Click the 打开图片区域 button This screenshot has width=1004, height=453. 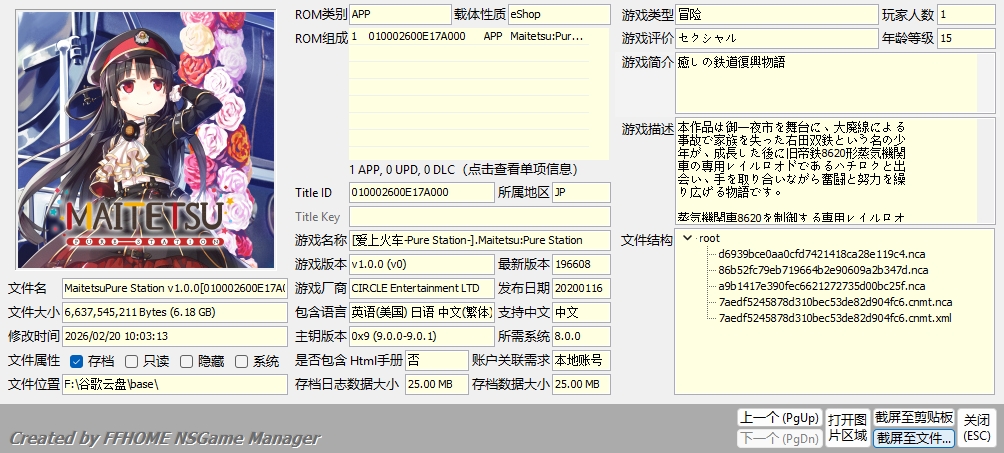tap(846, 427)
